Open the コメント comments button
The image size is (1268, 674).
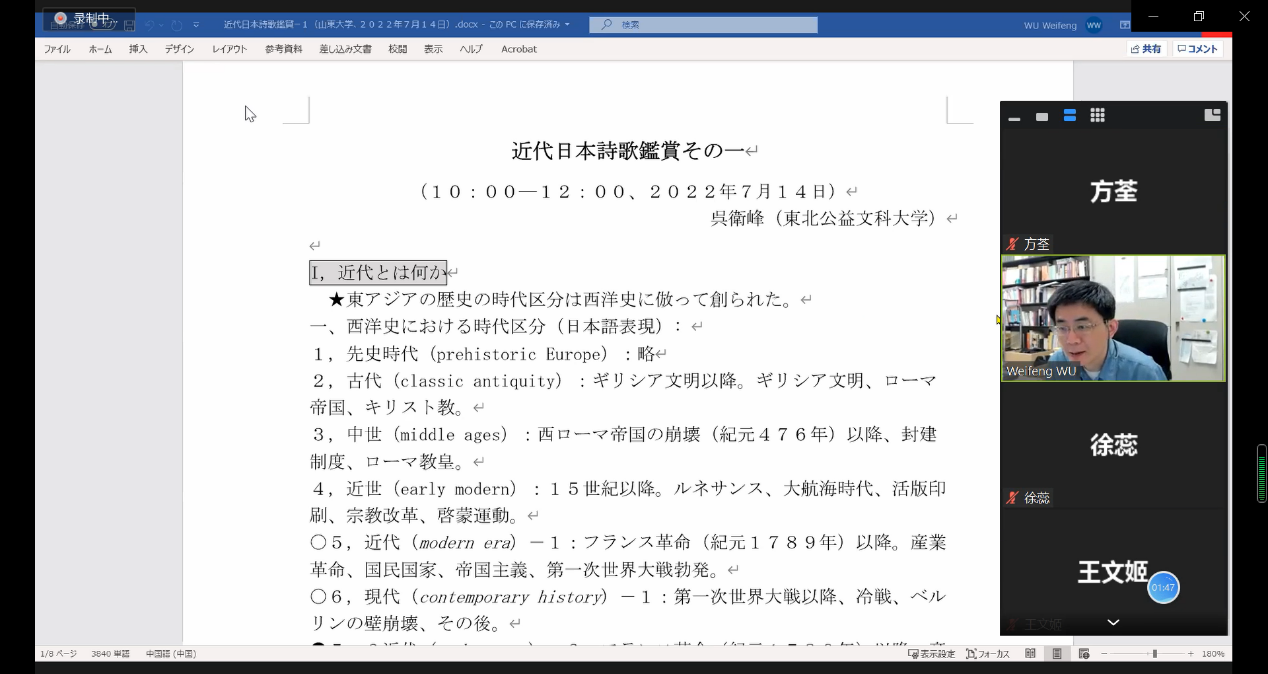point(1197,49)
